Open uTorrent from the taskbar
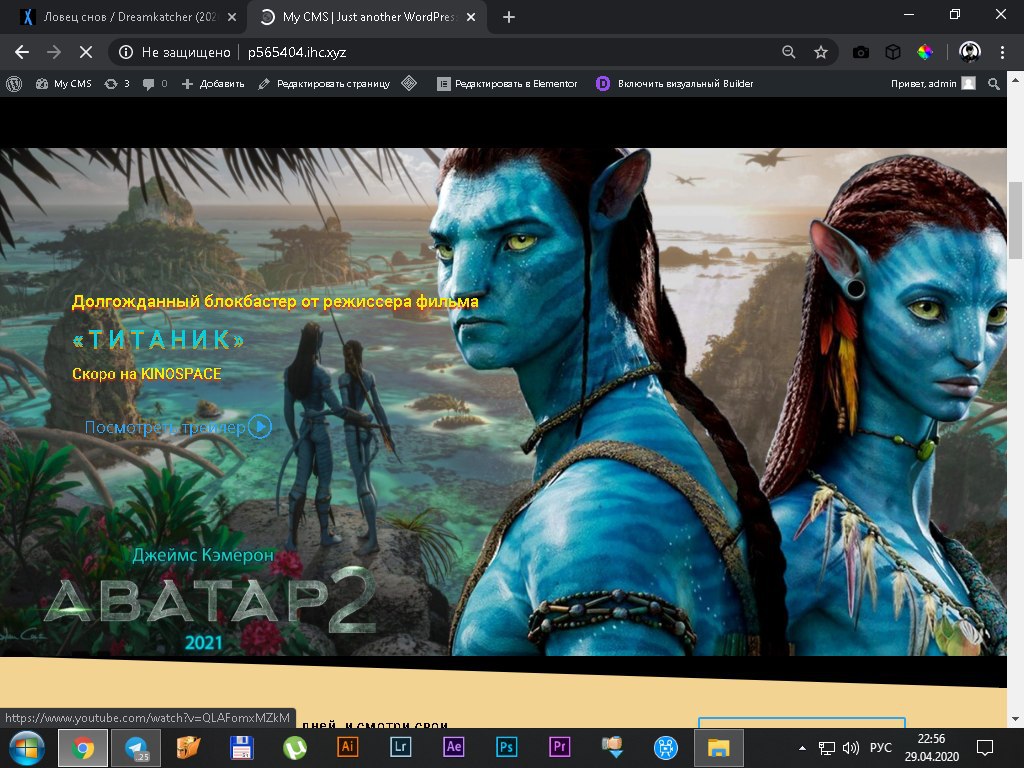Screen dimensions: 1024x768 point(295,747)
